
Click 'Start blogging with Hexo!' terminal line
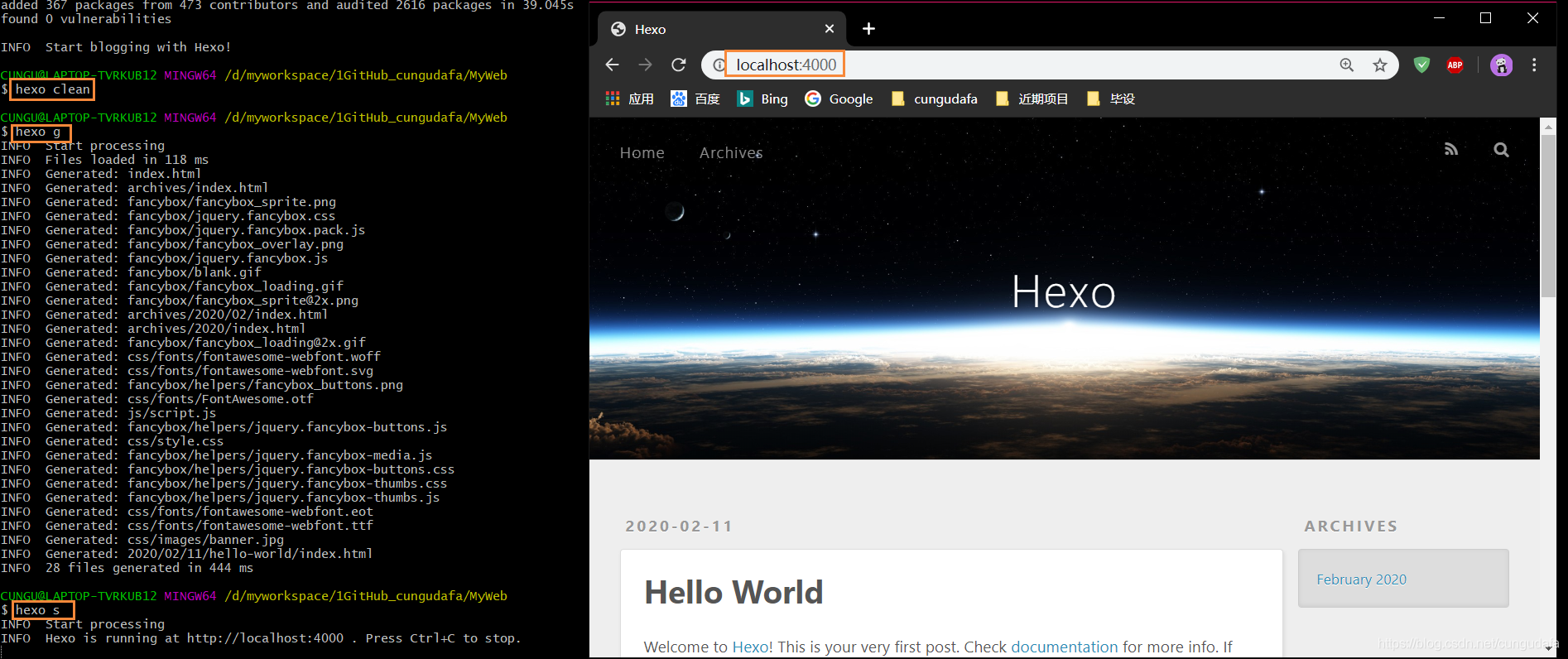click(138, 47)
